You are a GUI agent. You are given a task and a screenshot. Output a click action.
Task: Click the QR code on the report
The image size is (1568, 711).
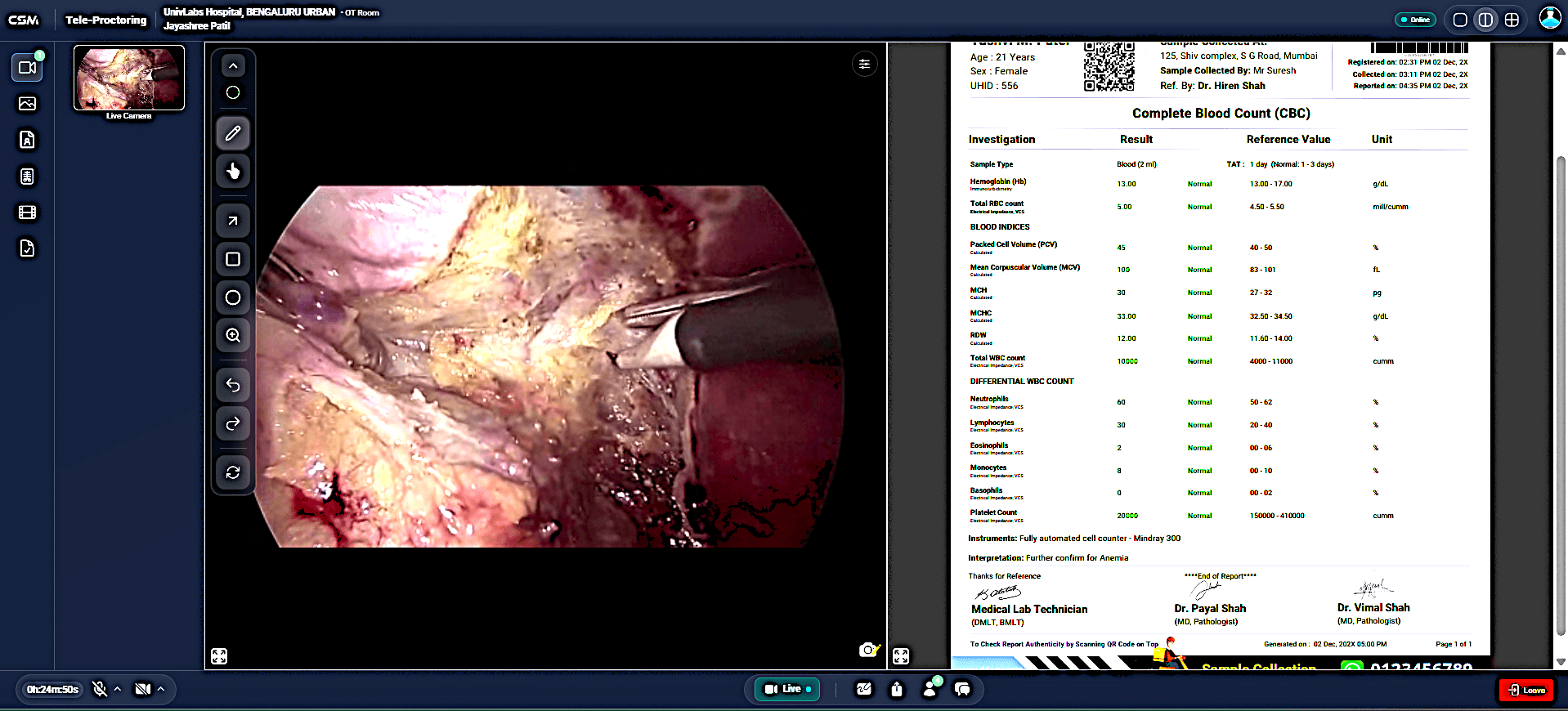[1109, 65]
